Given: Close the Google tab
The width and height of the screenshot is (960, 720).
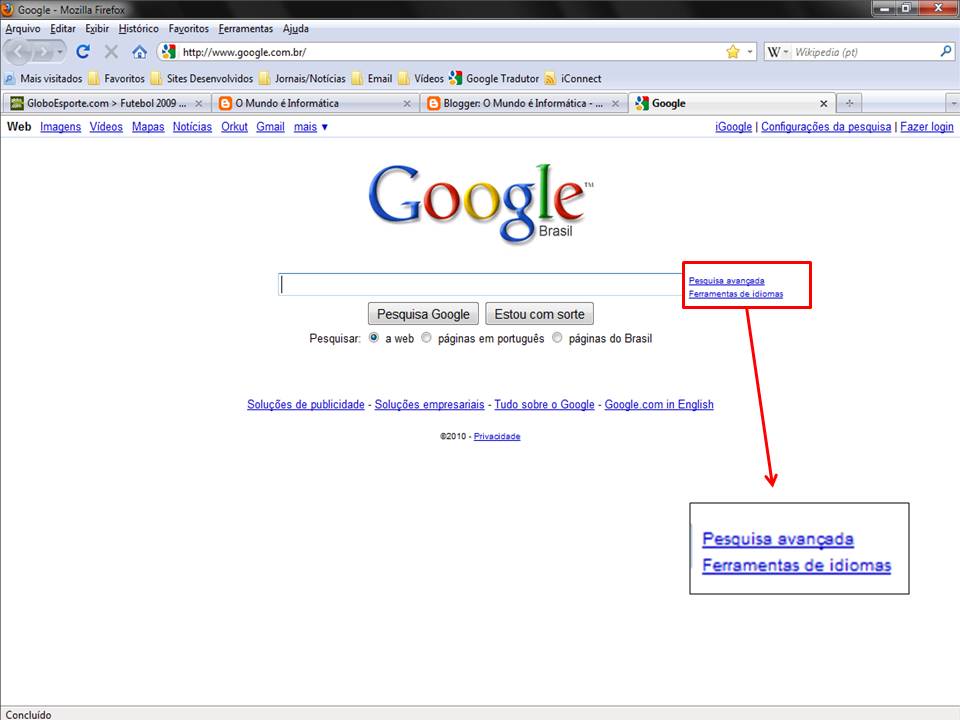Looking at the screenshot, I should click(x=823, y=103).
